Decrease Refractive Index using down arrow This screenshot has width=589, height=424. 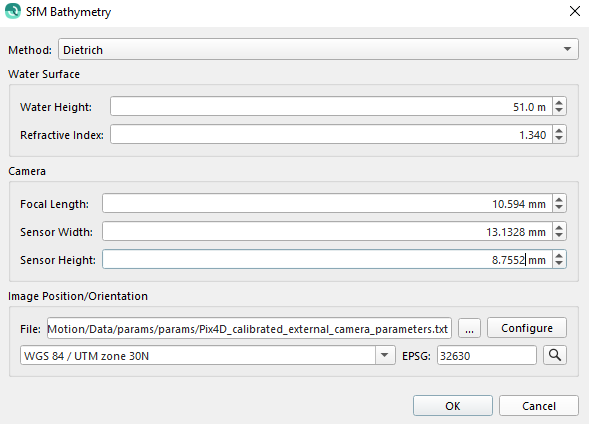tap(559, 139)
